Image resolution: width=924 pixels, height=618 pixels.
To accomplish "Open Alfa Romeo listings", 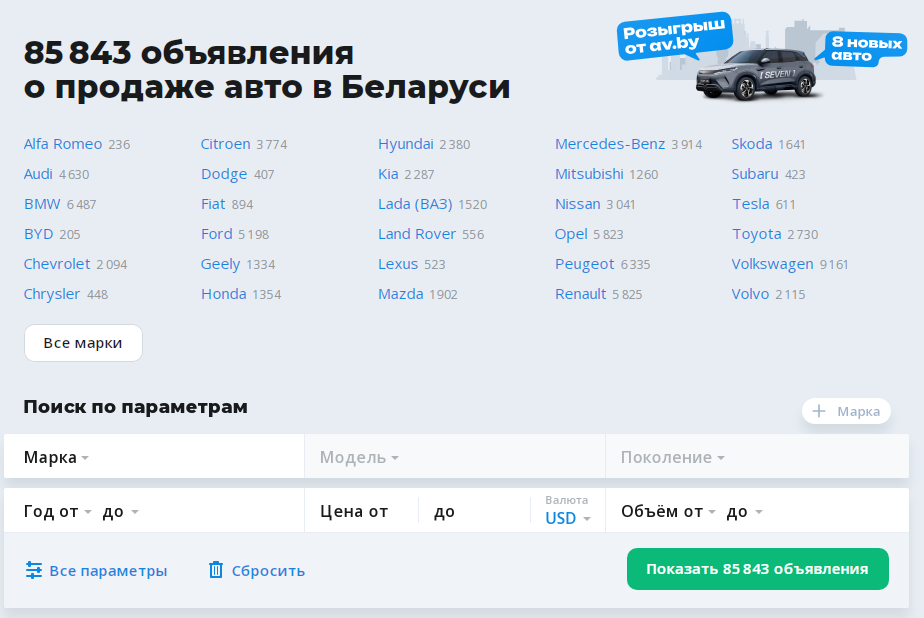I will click(x=62, y=144).
